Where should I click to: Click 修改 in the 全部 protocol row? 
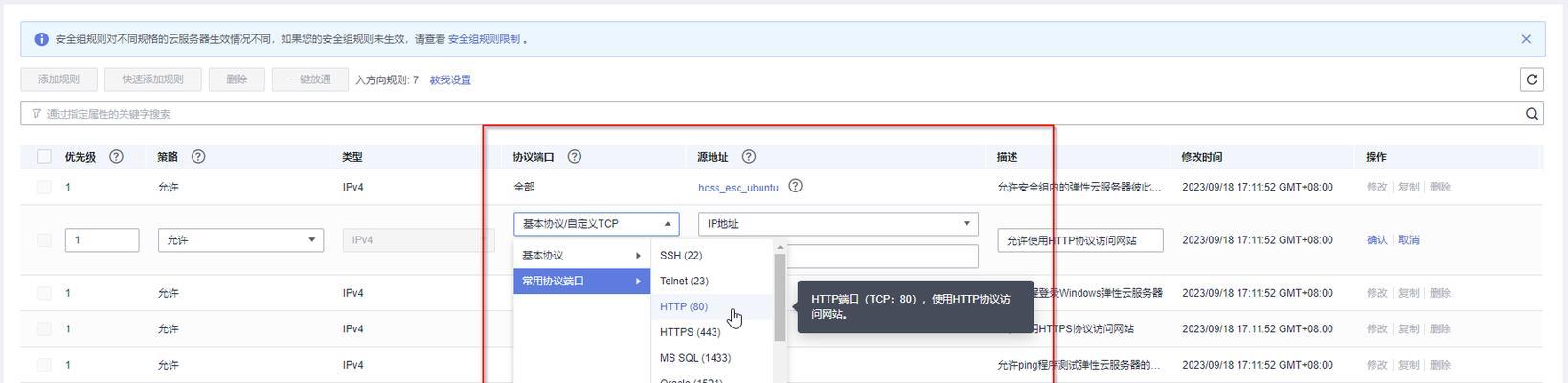tap(1376, 187)
